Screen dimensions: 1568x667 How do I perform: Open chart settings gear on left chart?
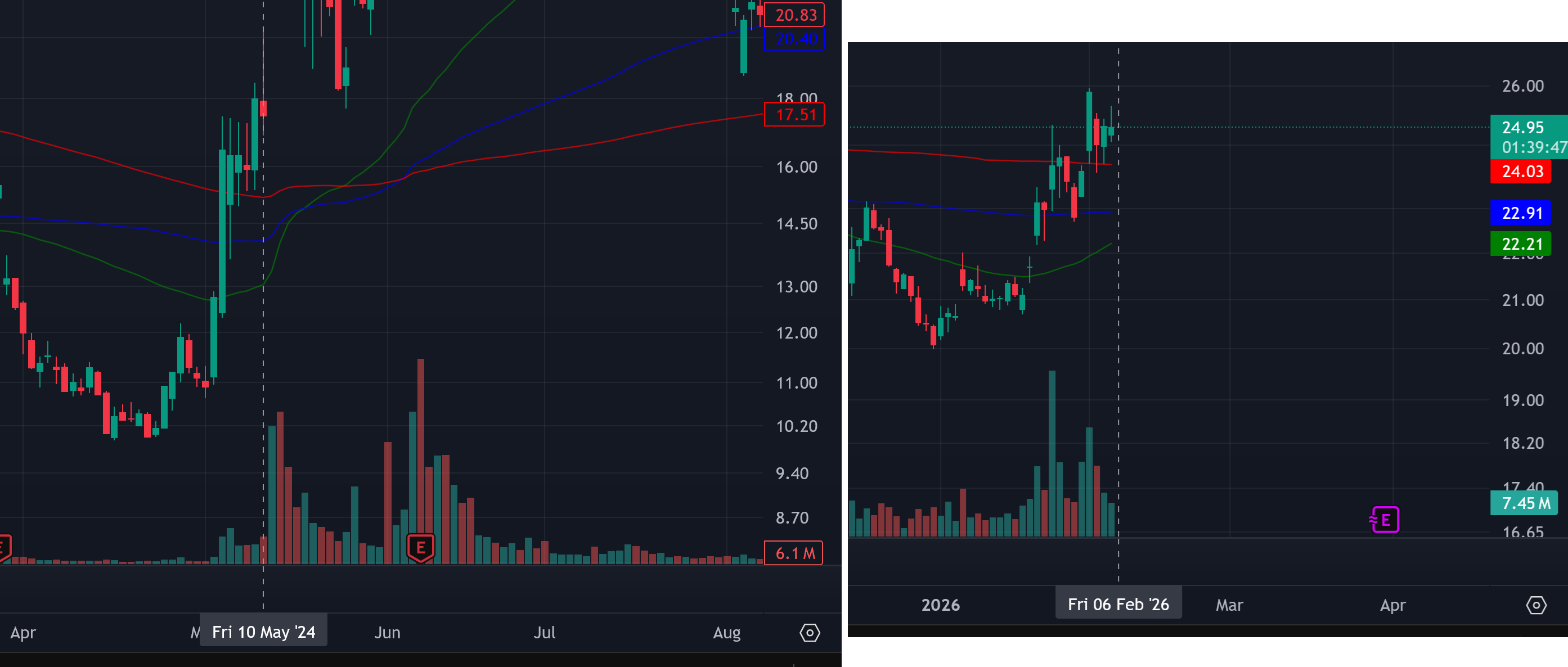(x=809, y=633)
